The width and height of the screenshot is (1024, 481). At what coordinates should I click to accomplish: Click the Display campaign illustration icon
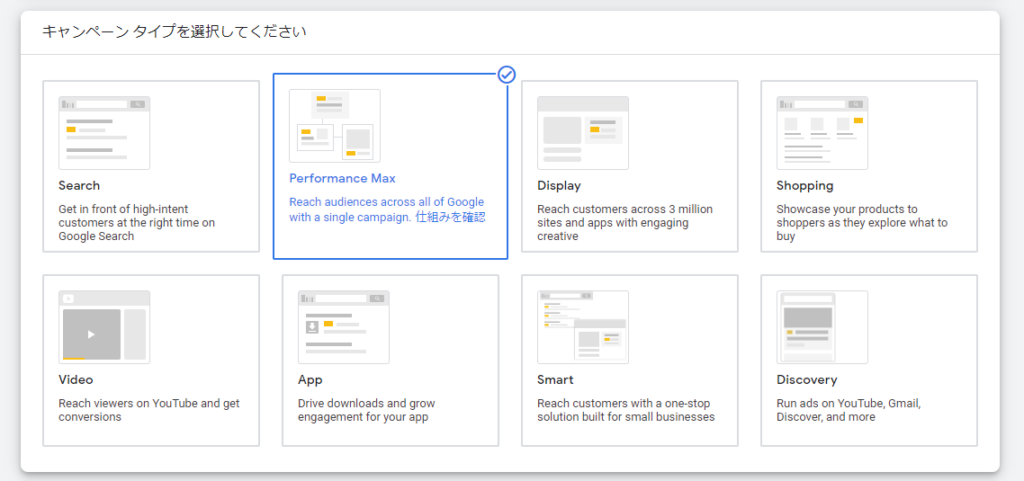583,133
